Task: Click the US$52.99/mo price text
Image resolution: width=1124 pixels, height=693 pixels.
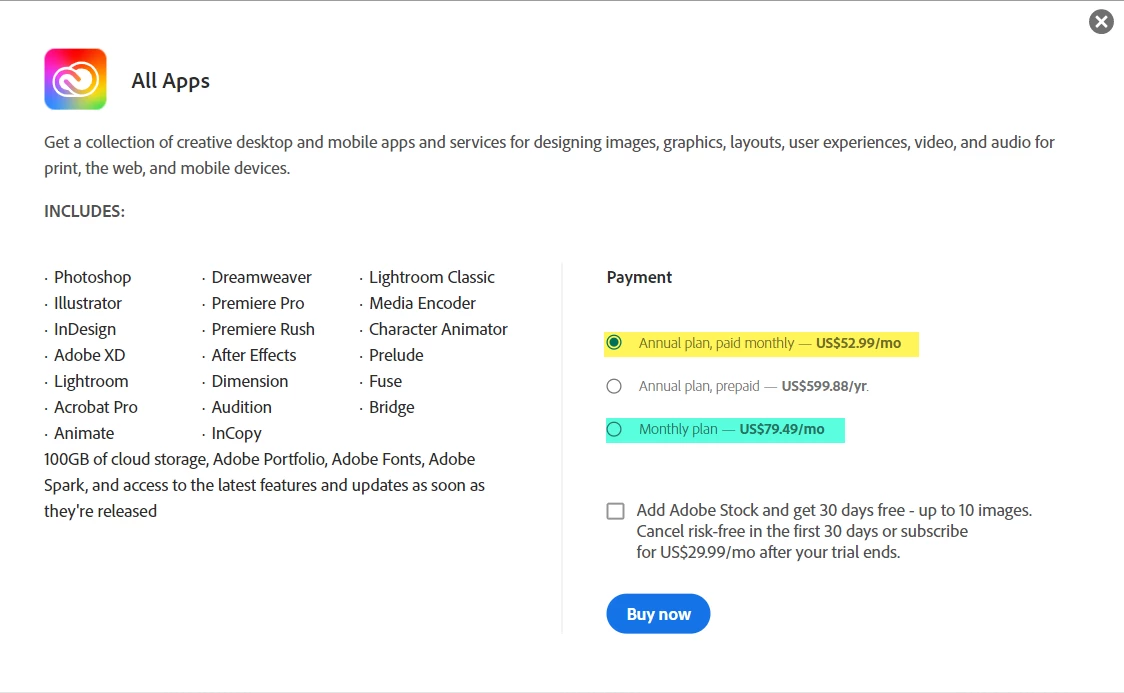Action: click(x=858, y=343)
